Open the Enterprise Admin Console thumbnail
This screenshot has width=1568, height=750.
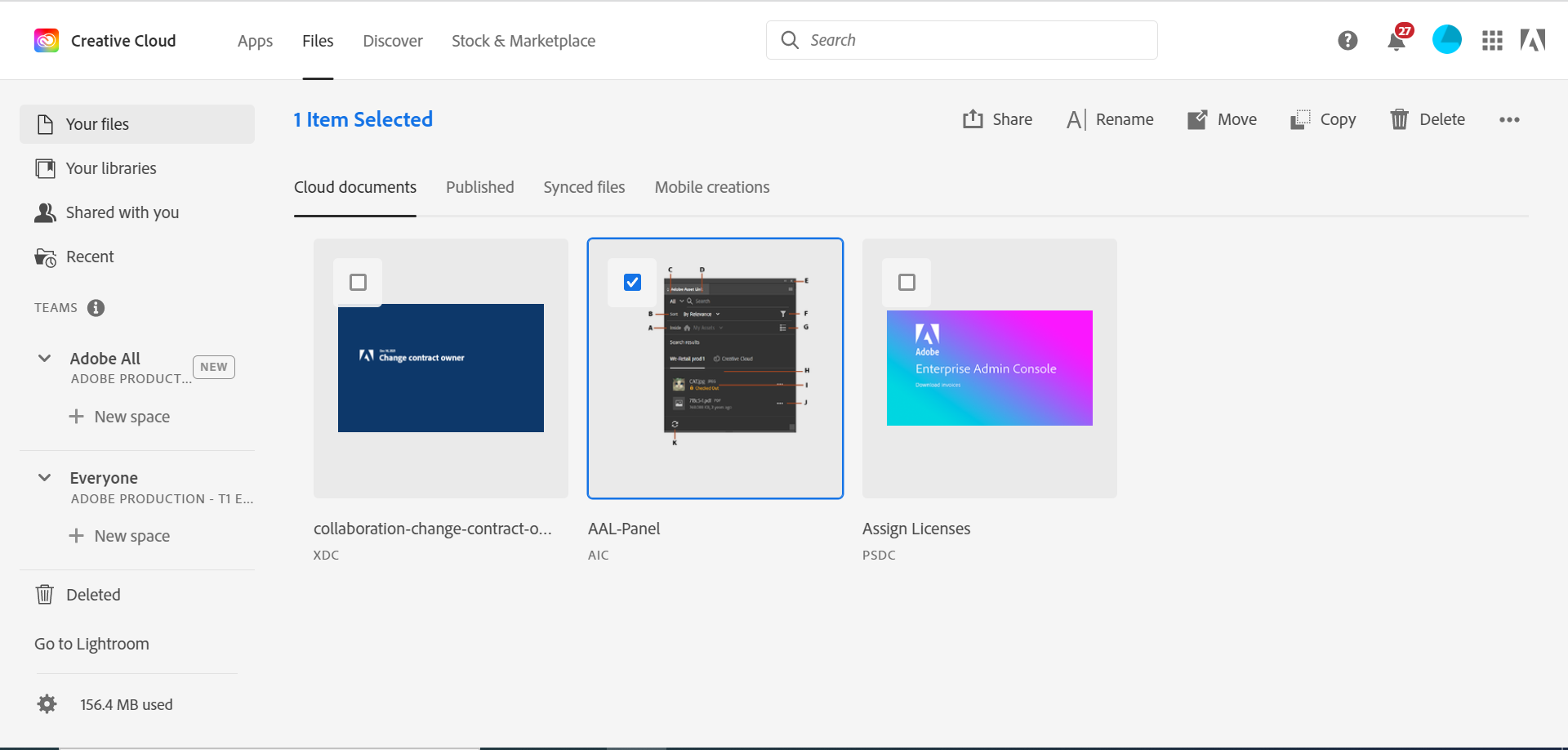tap(990, 368)
